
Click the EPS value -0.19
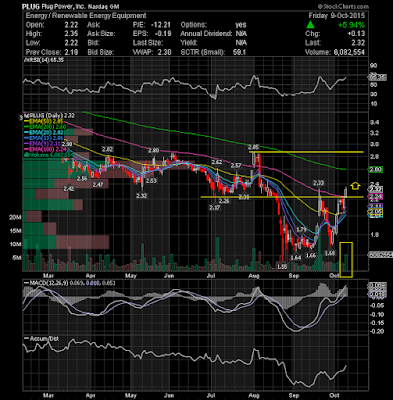[x=163, y=34]
